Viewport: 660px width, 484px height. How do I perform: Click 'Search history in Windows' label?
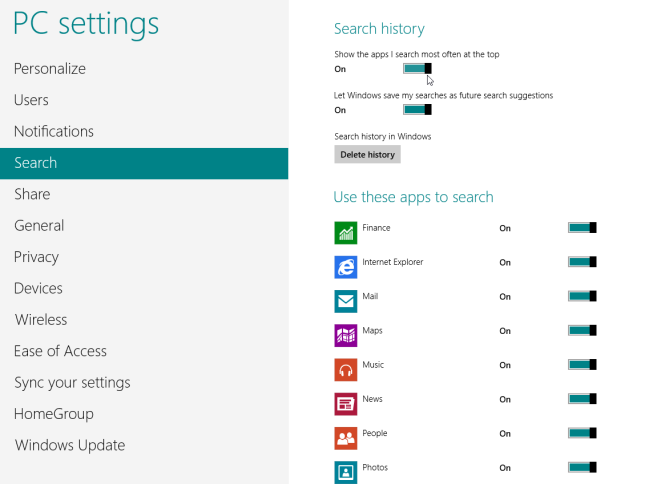tap(383, 136)
